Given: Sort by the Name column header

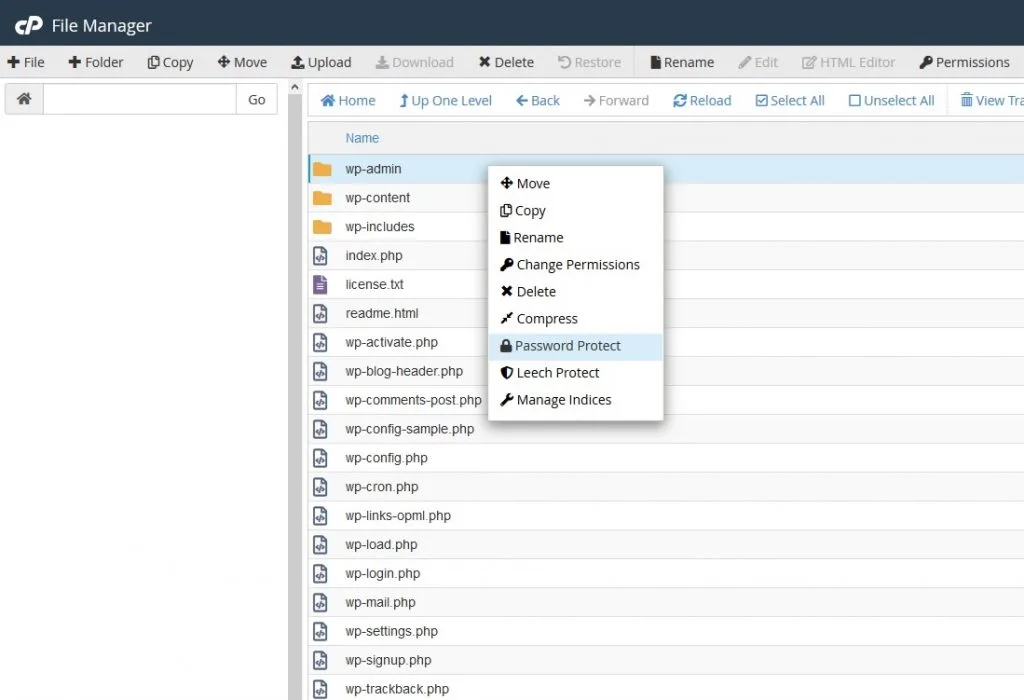Looking at the screenshot, I should [362, 138].
